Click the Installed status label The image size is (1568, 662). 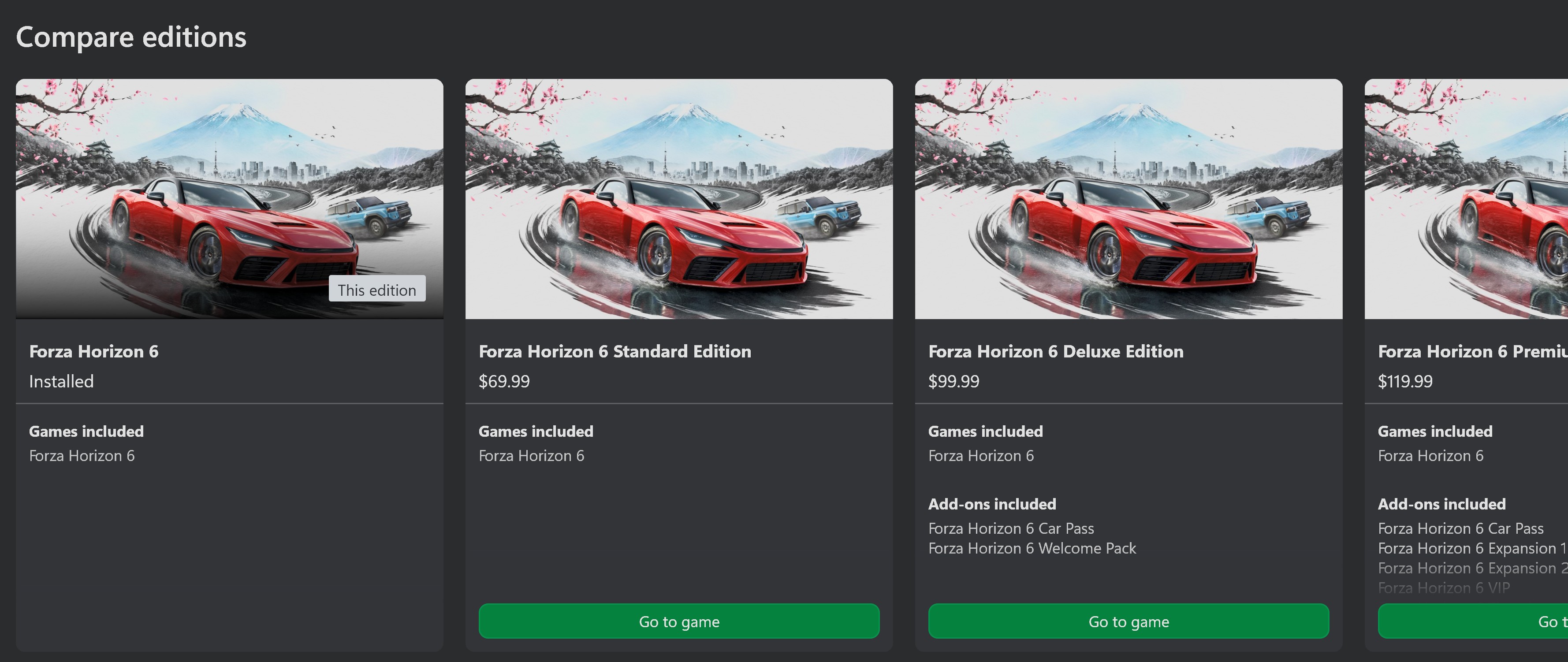coord(61,382)
